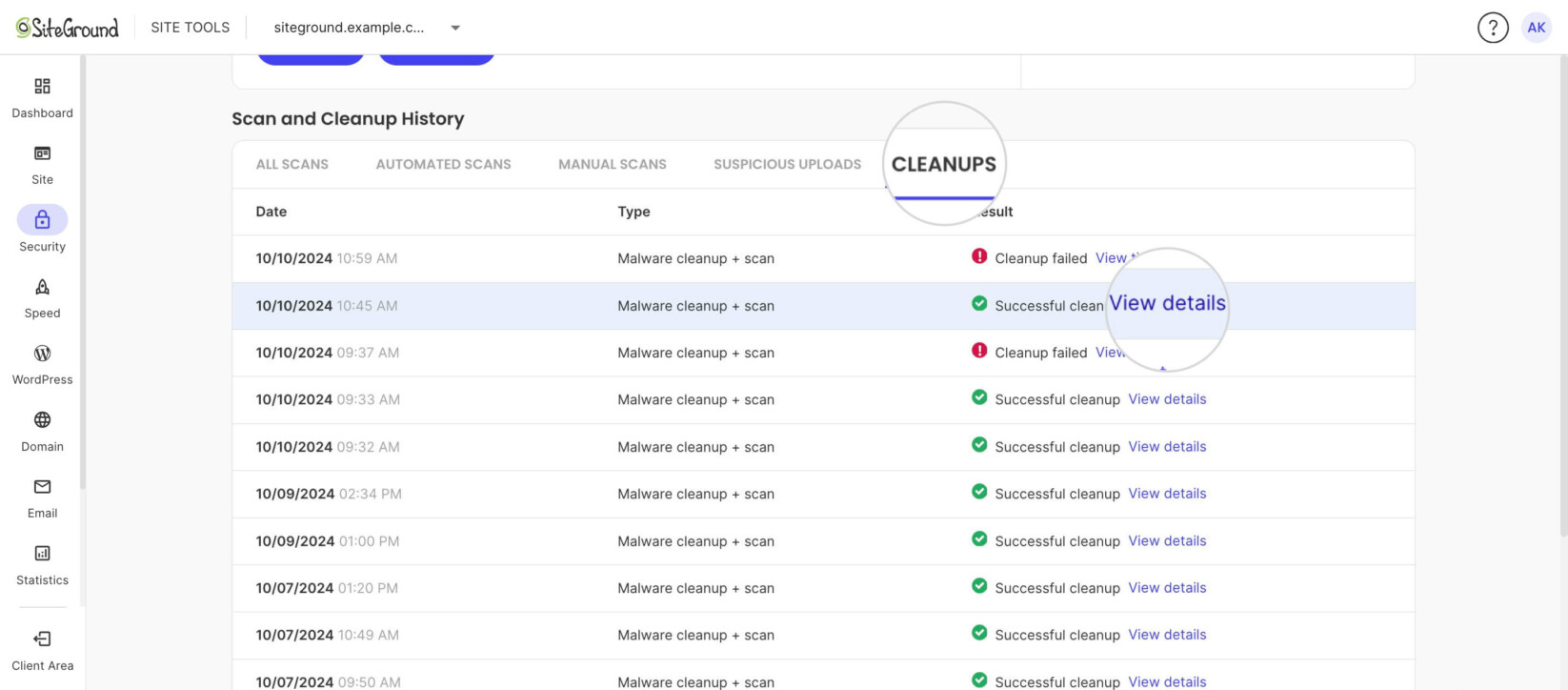1568x690 pixels.
Task: Switch to the Automated Scans tab
Action: click(443, 164)
